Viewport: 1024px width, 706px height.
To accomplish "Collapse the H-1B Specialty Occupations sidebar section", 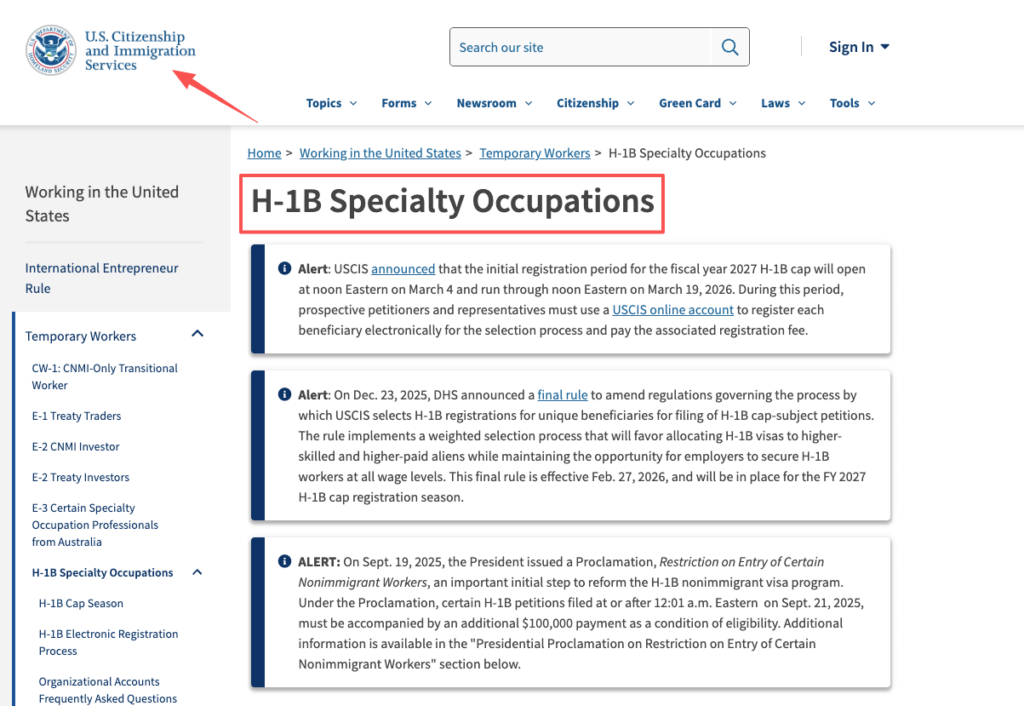I will click(x=198, y=571).
